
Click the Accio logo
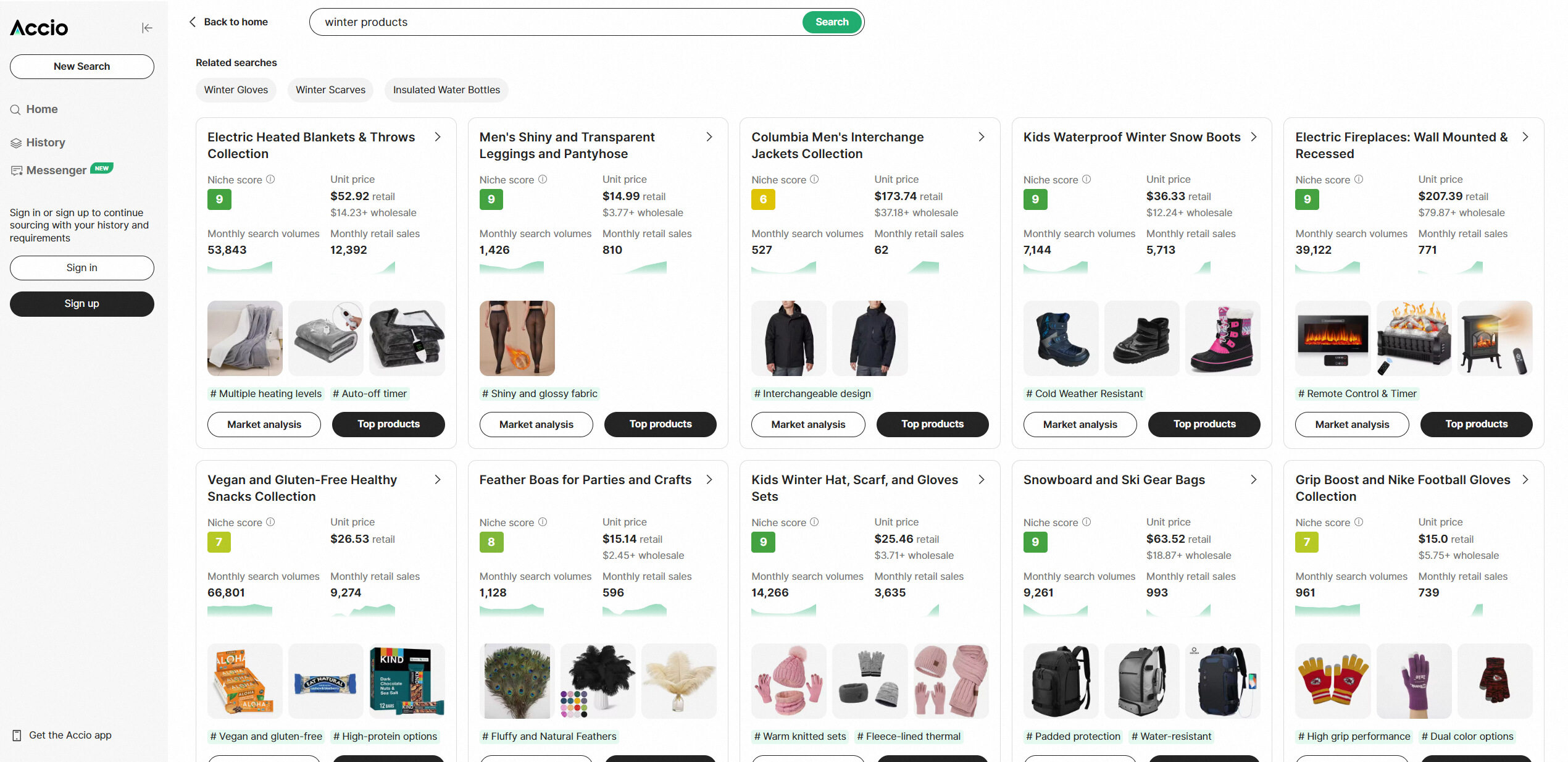pos(40,28)
